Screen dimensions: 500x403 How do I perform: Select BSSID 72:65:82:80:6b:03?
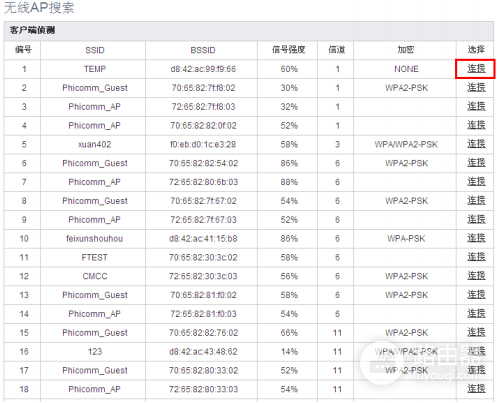point(203,182)
